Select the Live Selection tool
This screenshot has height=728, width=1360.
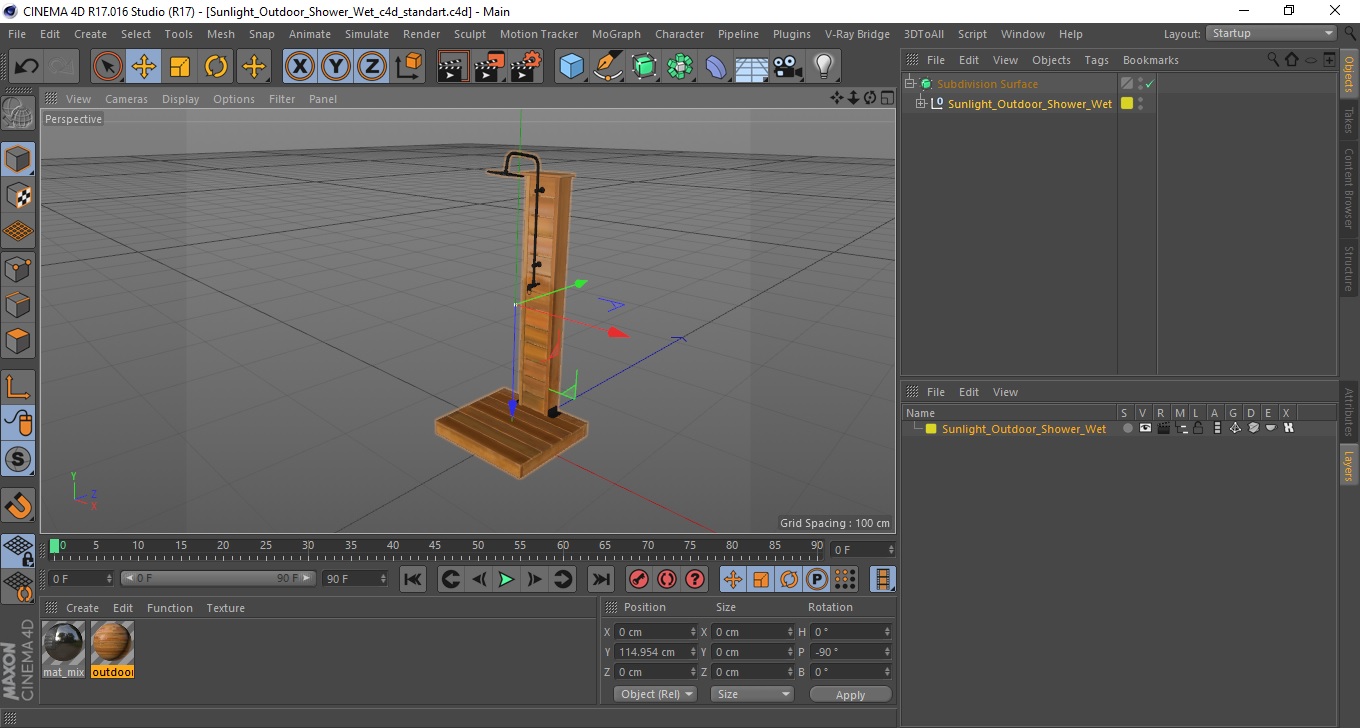[108, 67]
